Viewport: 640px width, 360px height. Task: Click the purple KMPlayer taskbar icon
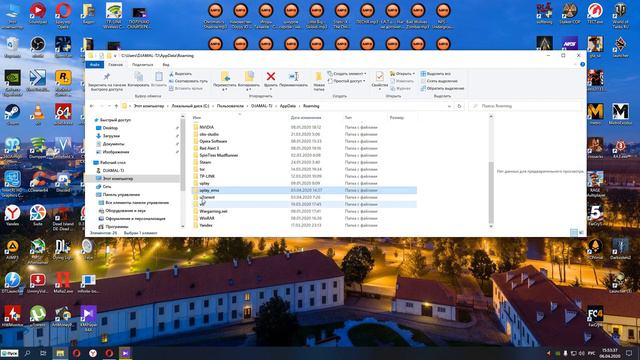tap(125, 353)
